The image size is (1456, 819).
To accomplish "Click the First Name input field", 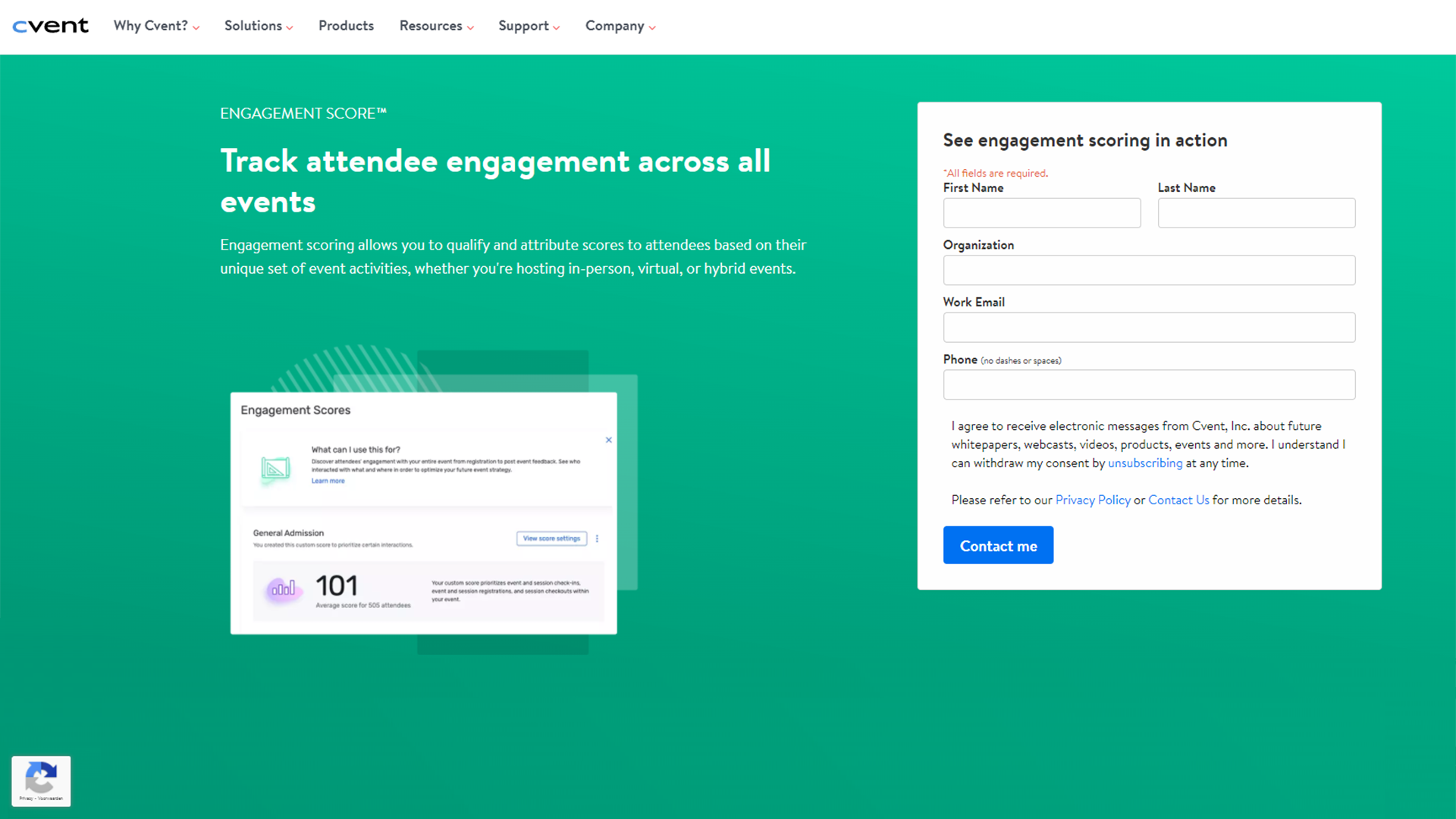I will (x=1041, y=213).
